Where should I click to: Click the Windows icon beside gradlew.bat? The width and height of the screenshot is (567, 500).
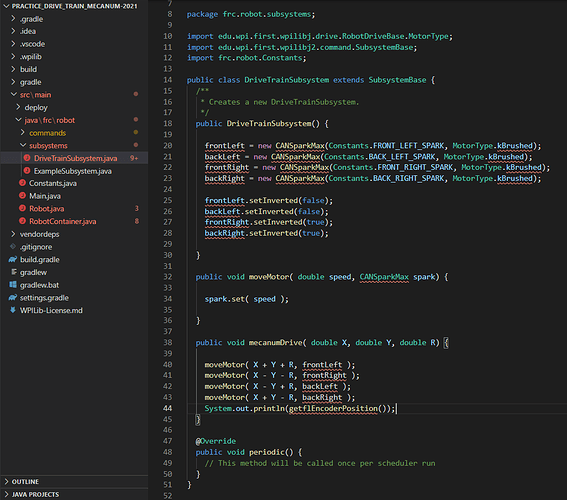[x=13, y=285]
